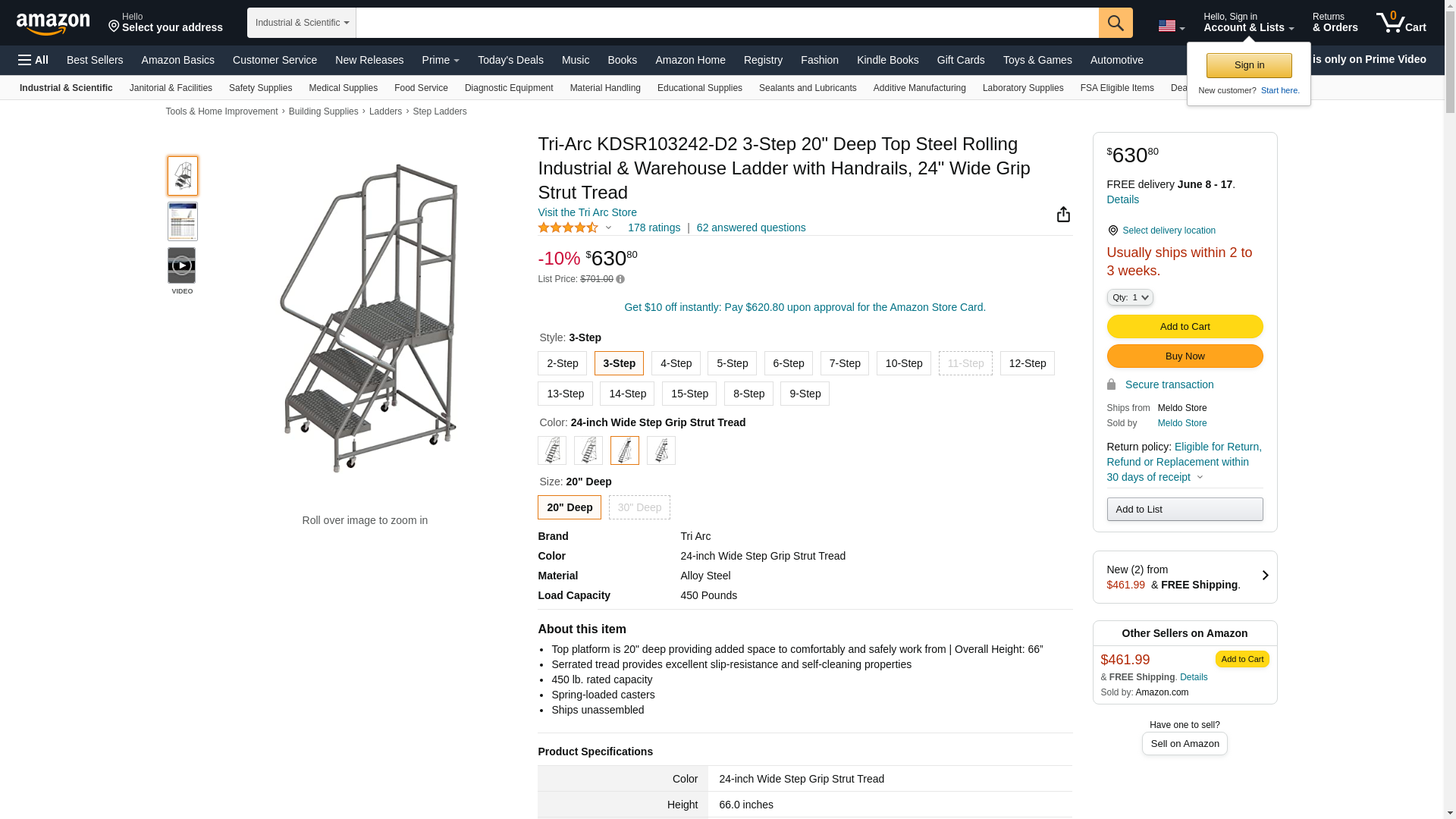
Task: Play the product video thumbnail
Action: pos(182,265)
